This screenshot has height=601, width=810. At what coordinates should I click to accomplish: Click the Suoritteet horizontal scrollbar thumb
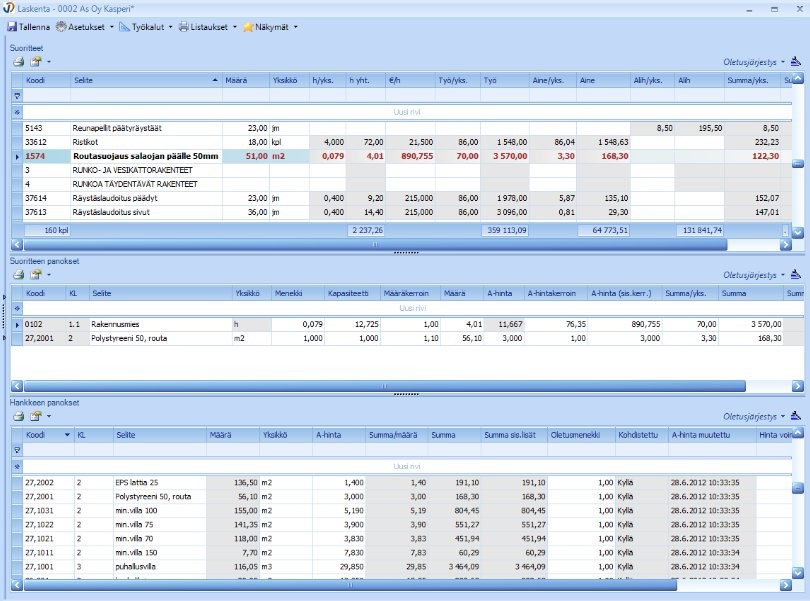(376, 244)
